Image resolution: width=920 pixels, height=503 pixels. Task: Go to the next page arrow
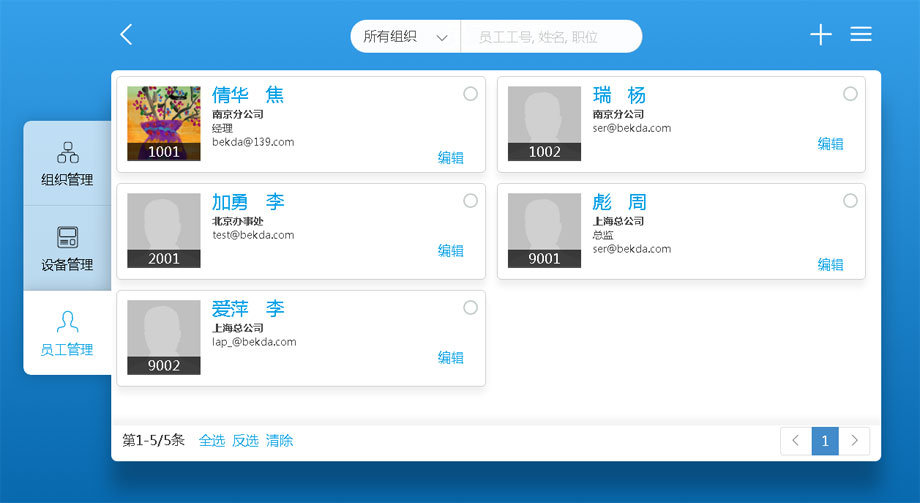click(854, 441)
